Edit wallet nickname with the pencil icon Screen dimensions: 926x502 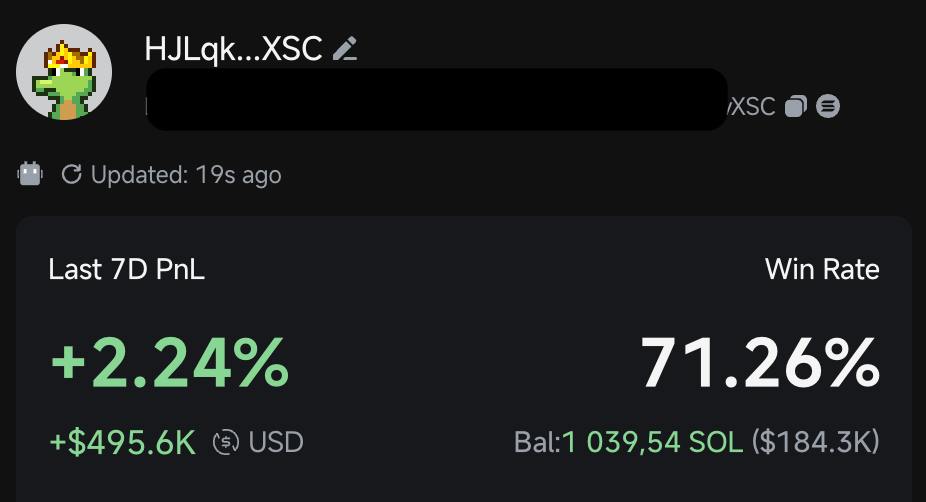(345, 48)
